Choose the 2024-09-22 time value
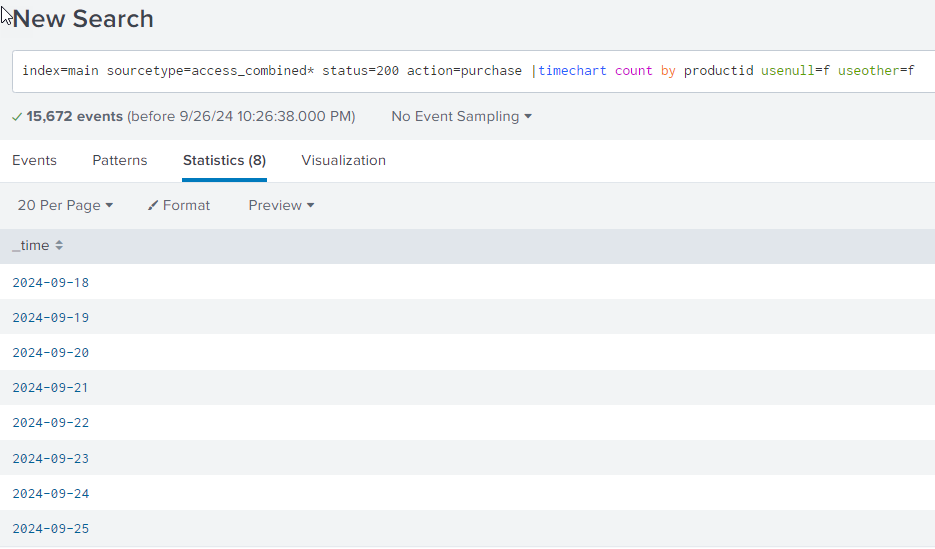The width and height of the screenshot is (935, 549). pyautogui.click(x=50, y=423)
